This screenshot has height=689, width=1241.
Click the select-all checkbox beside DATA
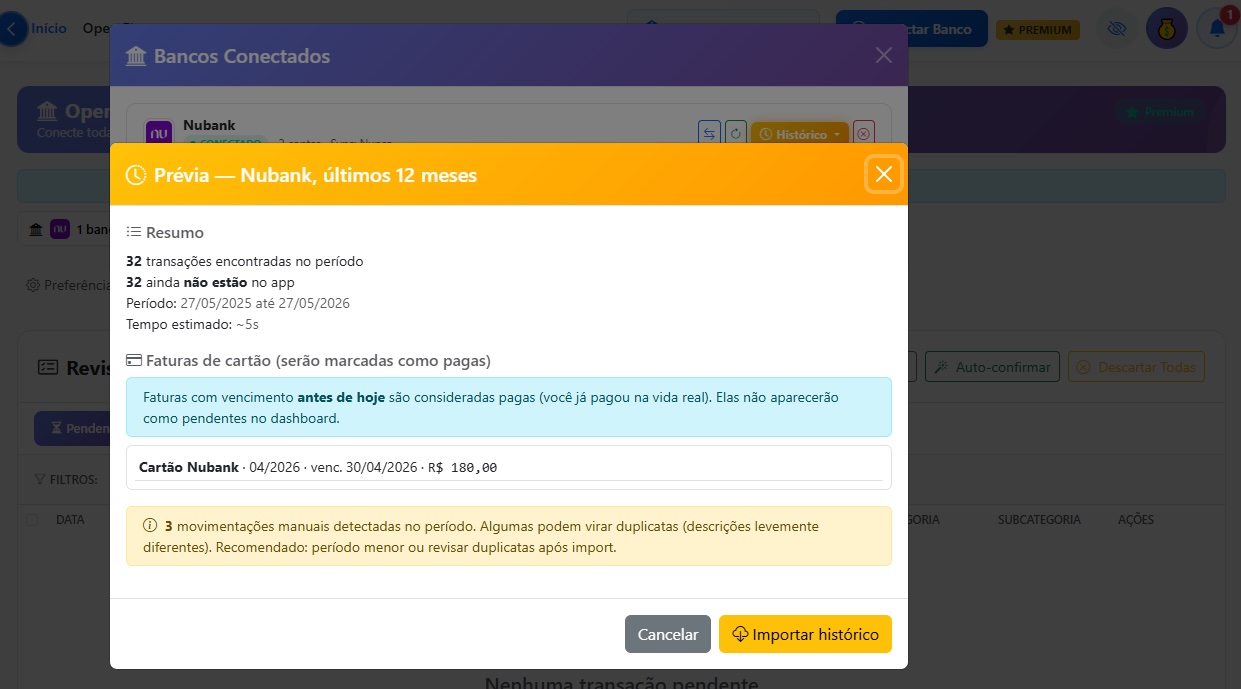[33, 520]
